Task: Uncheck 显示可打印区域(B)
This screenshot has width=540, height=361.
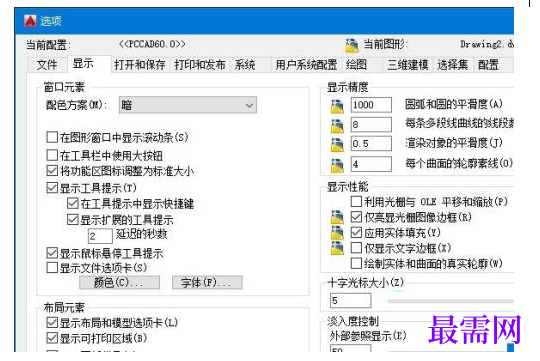Action: (x=52, y=338)
